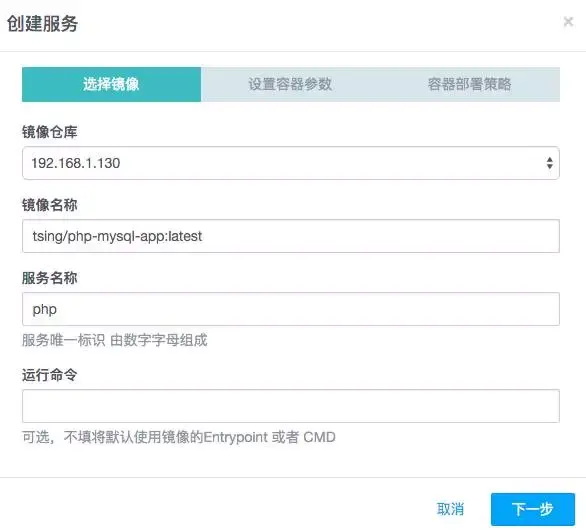Click the 镜像名称 input field
The width and height of the screenshot is (586, 530).
click(x=291, y=236)
